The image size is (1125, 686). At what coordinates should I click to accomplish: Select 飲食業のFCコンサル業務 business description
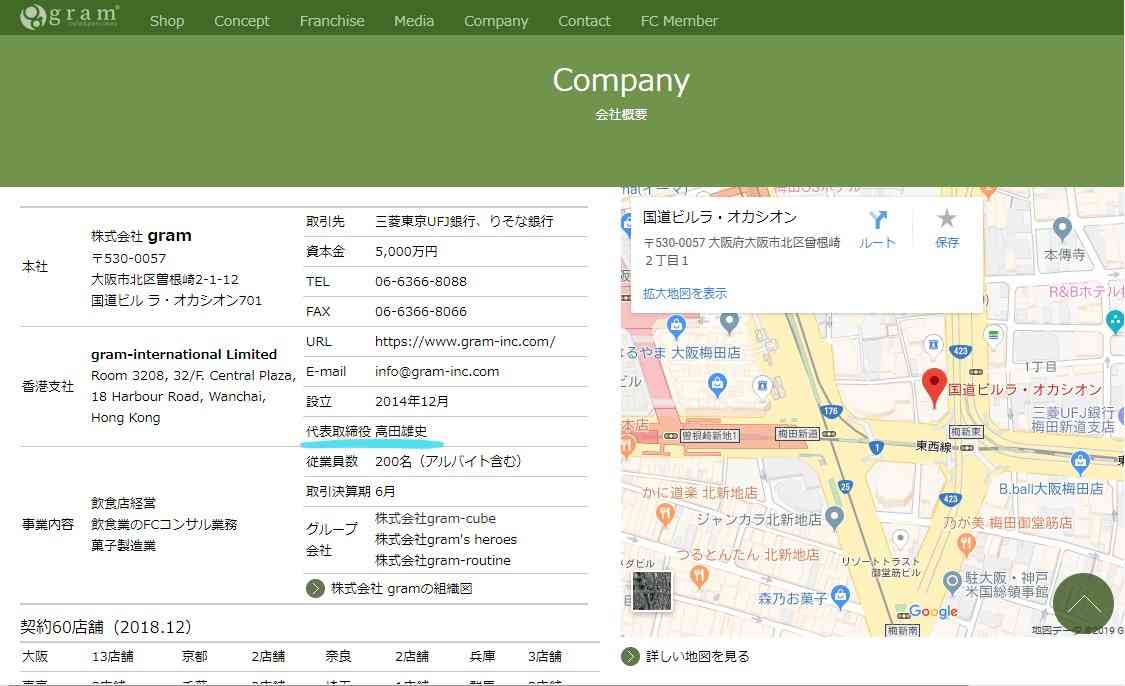[164, 525]
